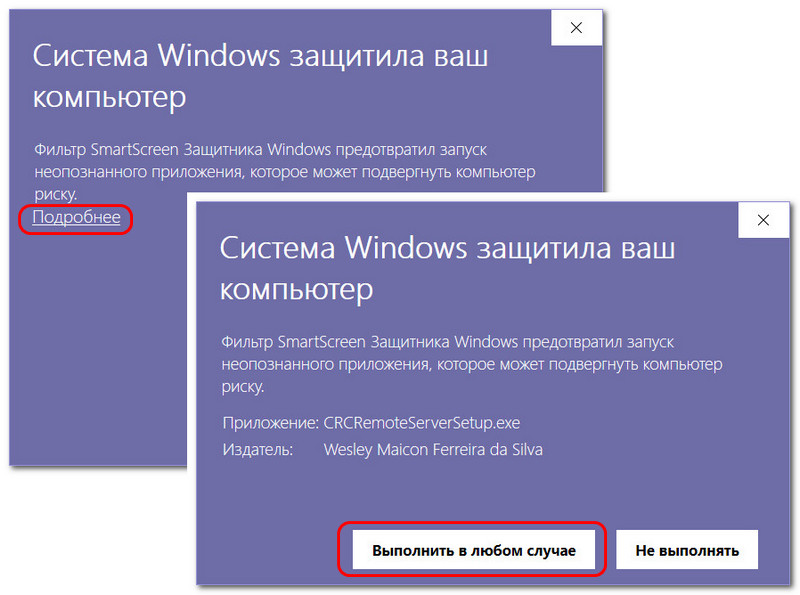Click the SmartScreen warning paragraph in back dialog

(x=285, y=172)
